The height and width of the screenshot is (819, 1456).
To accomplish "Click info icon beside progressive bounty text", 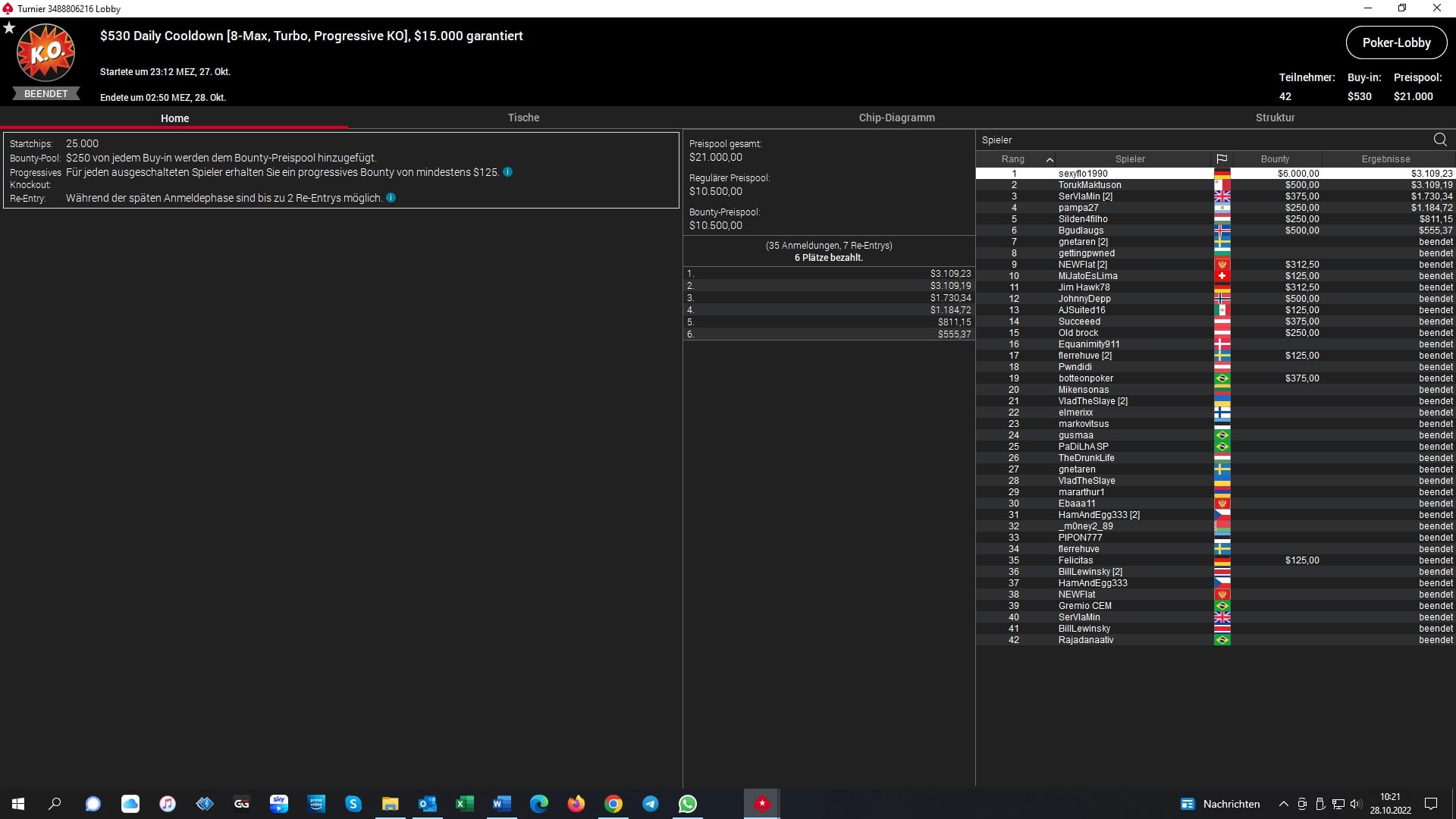I will click(508, 172).
